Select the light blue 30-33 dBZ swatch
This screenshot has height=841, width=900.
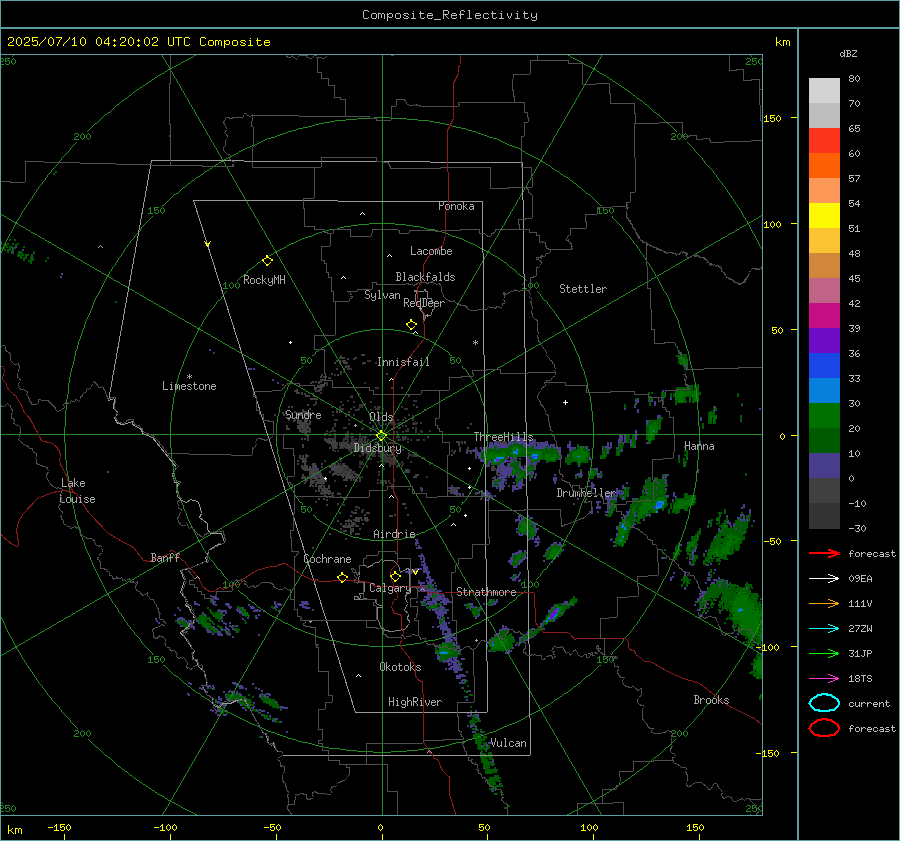coord(824,390)
